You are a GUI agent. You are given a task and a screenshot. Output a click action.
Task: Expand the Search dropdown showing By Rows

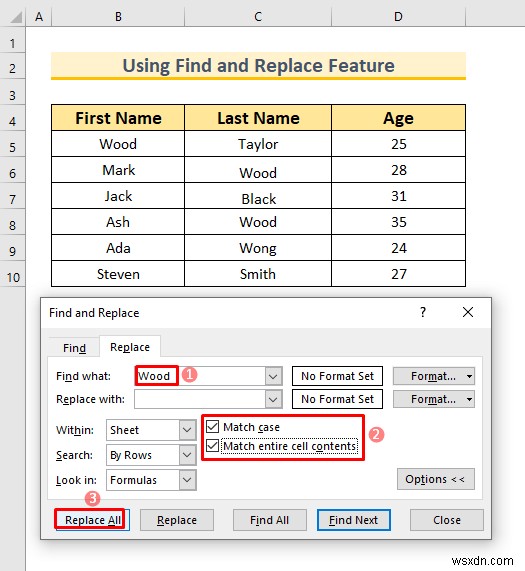pyautogui.click(x=187, y=455)
